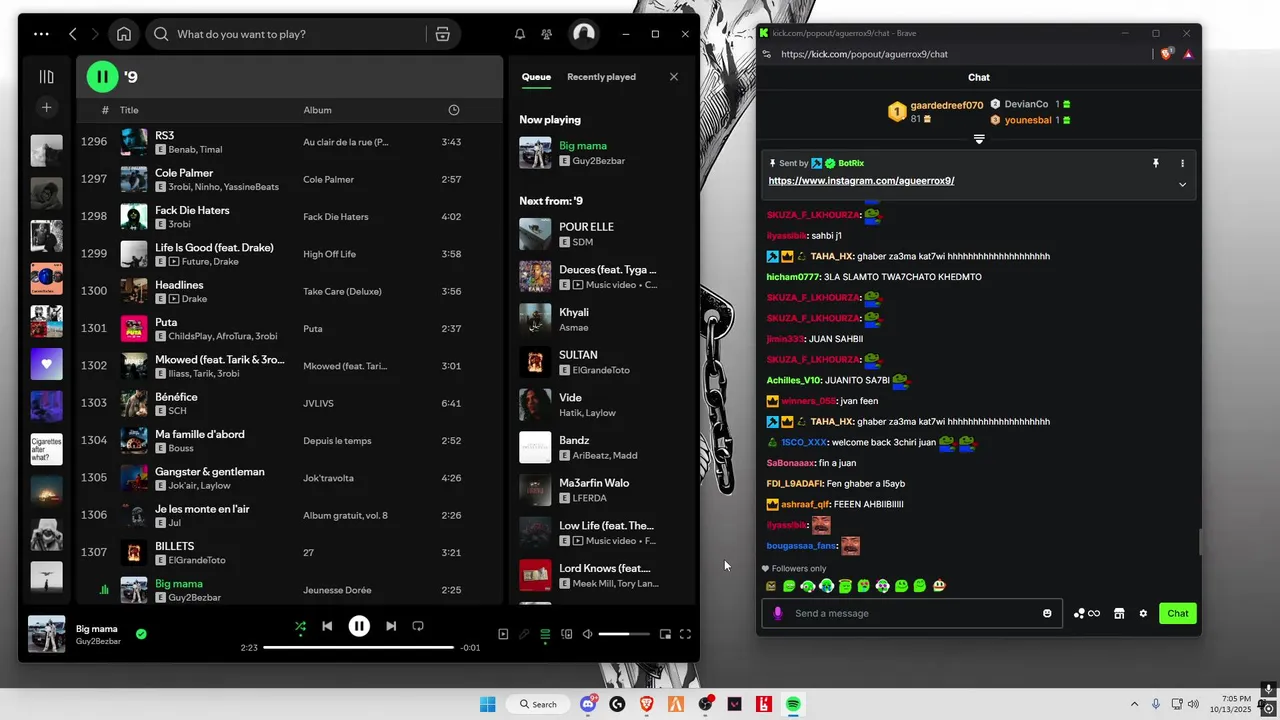
Task: Toggle repeat mode
Action: [418, 626]
